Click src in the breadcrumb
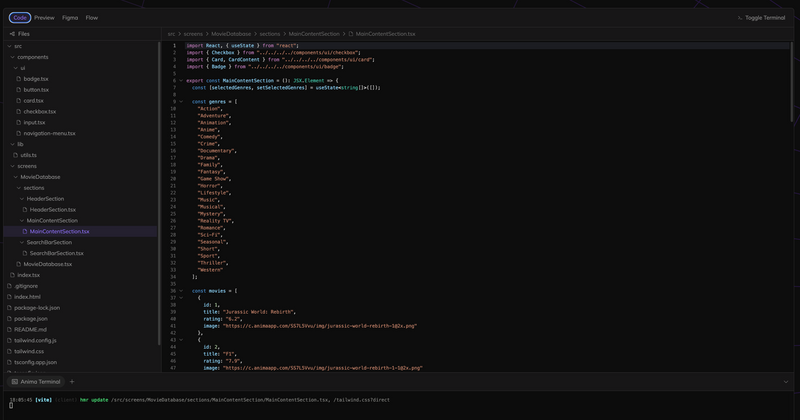This screenshot has height=420, width=800. coord(171,34)
